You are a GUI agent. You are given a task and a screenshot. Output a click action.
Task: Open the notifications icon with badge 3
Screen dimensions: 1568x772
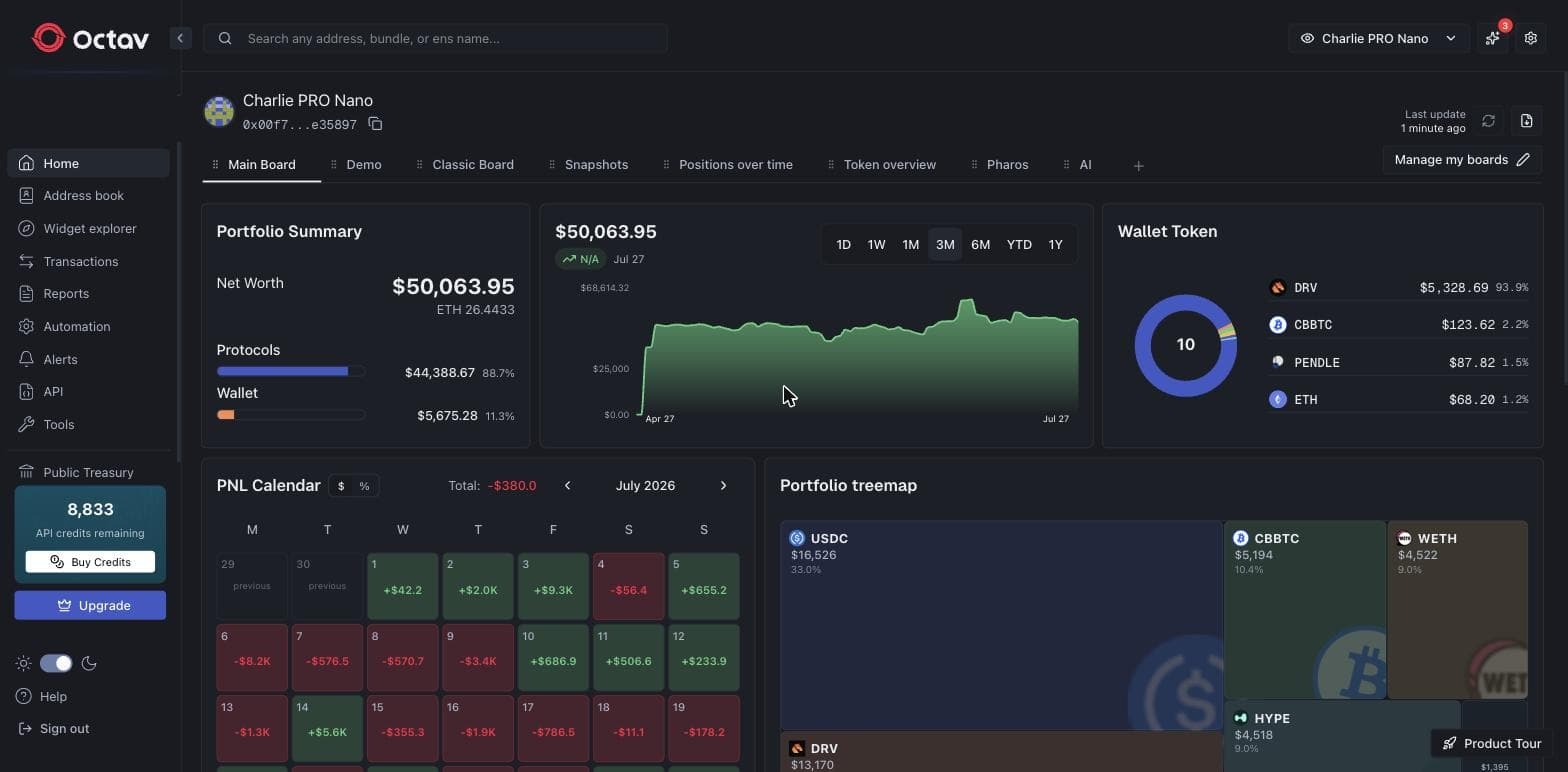click(x=1492, y=38)
